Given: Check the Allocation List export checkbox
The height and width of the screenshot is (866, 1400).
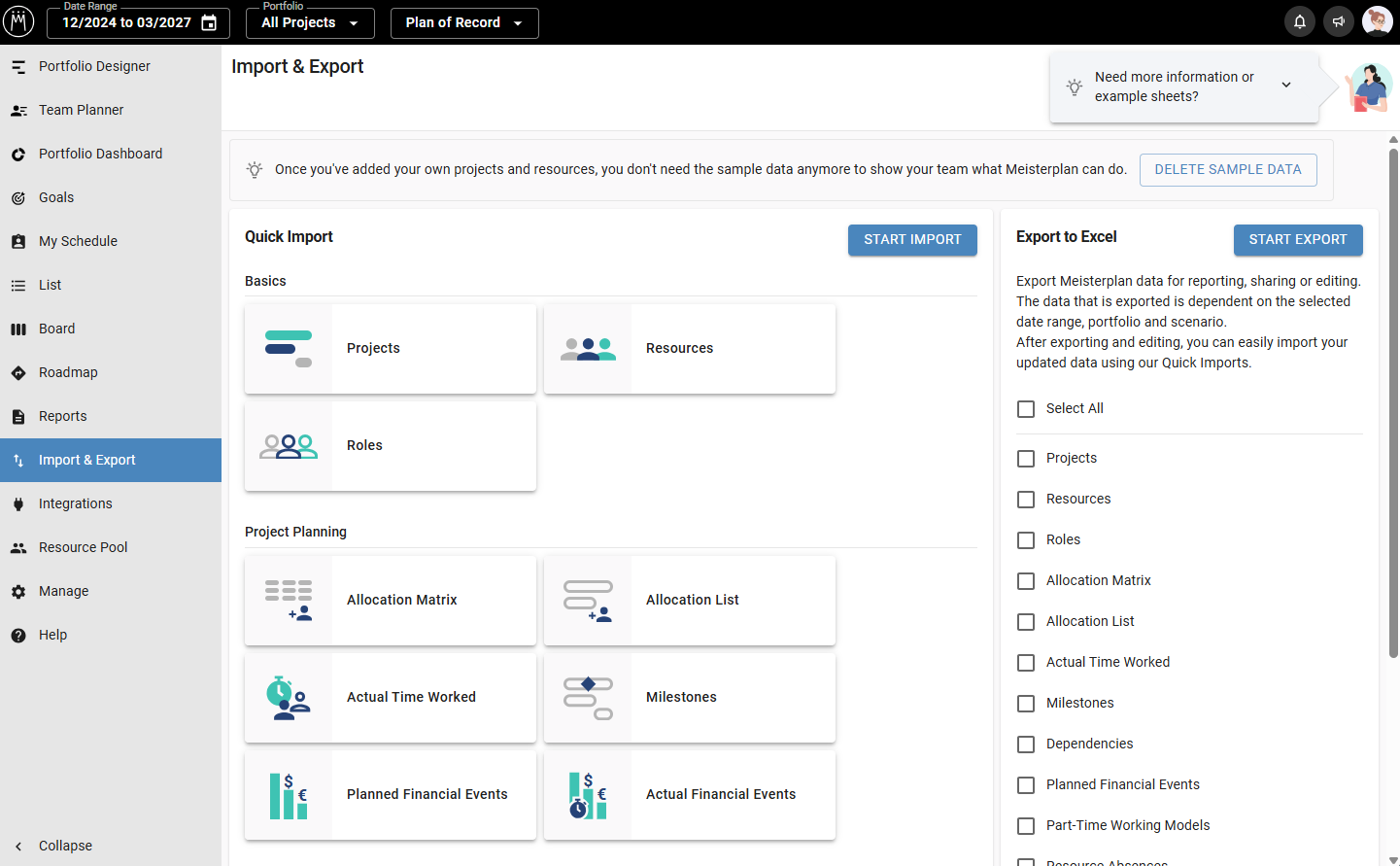Looking at the screenshot, I should pyautogui.click(x=1026, y=622).
